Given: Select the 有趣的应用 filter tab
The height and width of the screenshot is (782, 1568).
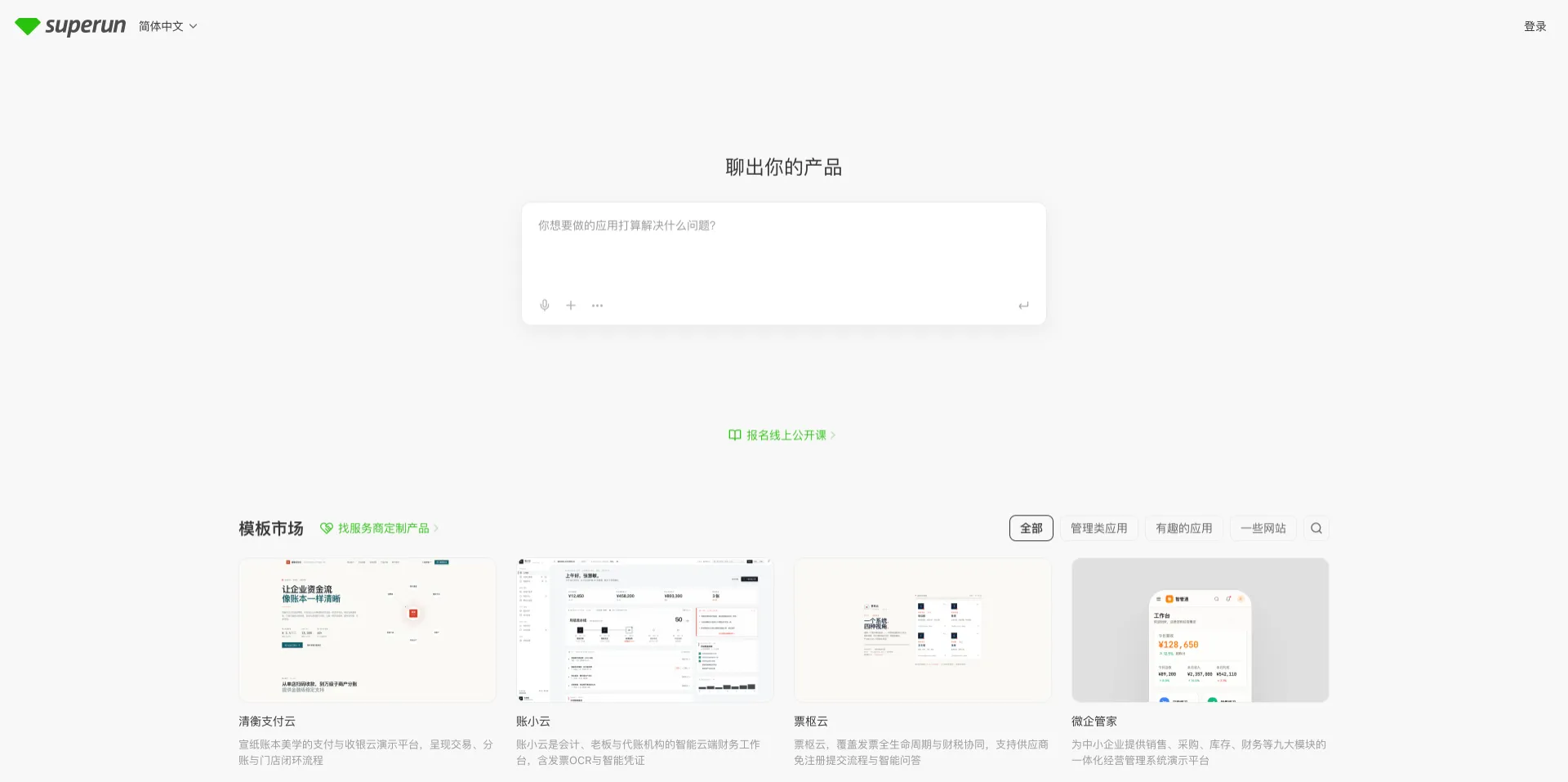Looking at the screenshot, I should point(1184,528).
